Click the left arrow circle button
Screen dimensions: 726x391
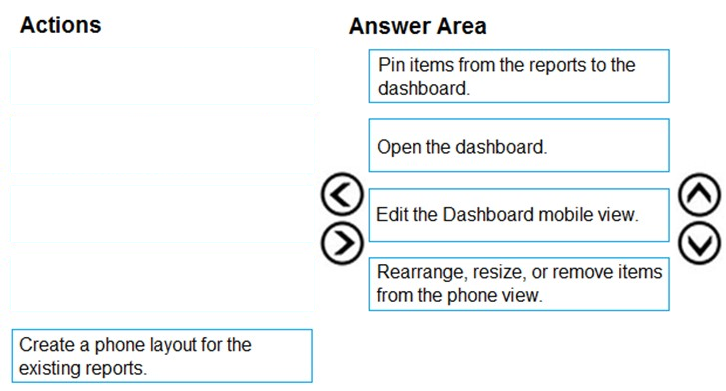(x=342, y=194)
